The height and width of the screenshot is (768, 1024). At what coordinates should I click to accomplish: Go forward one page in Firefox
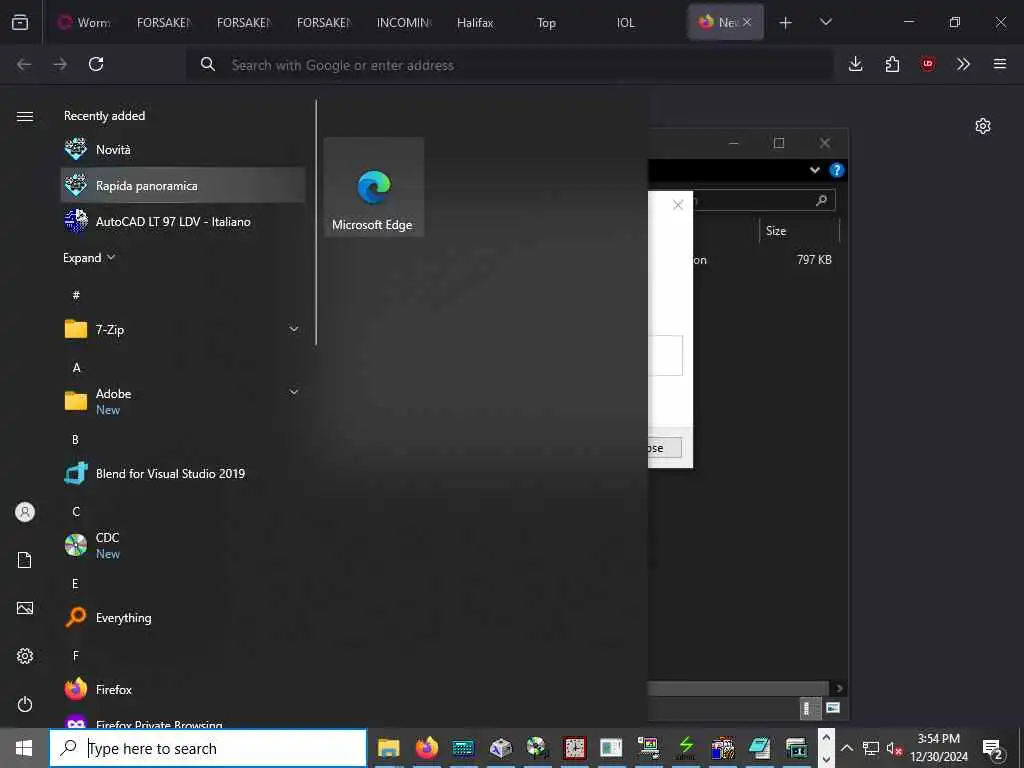pos(60,64)
